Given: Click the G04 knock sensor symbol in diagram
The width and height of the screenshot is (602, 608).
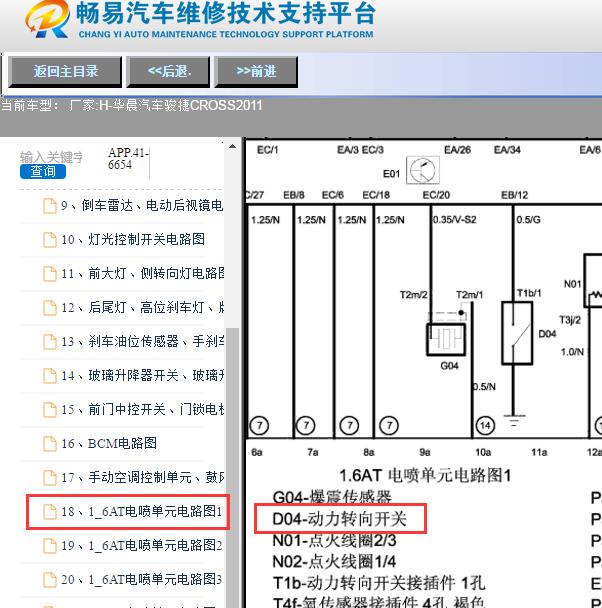Looking at the screenshot, I should pyautogui.click(x=447, y=337).
